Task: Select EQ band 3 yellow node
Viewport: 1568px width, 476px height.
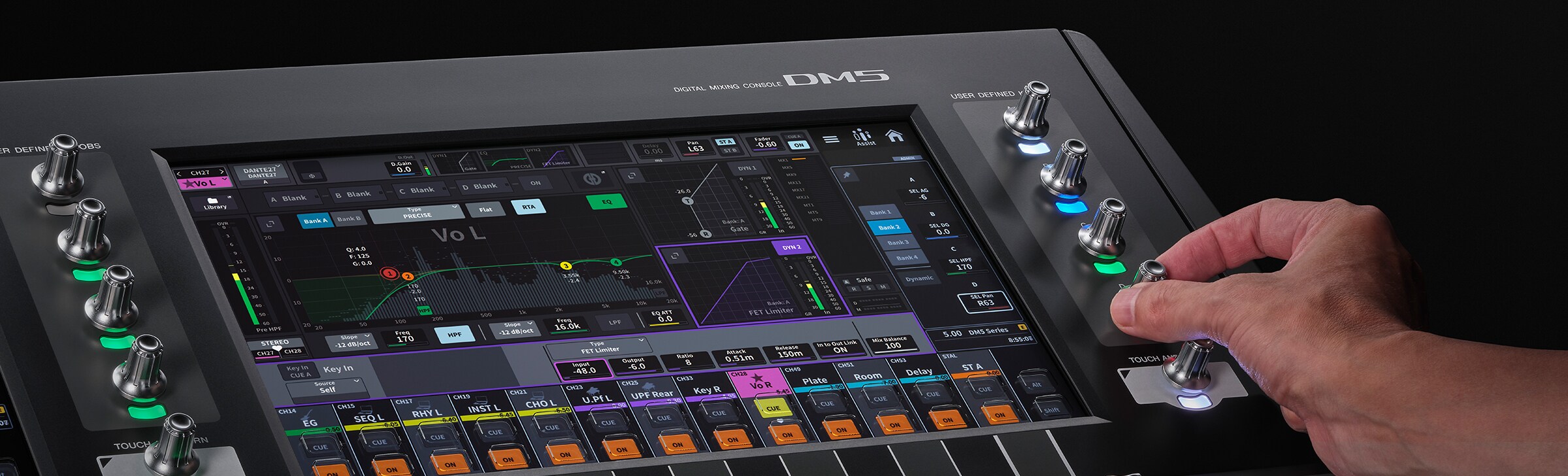Action: 566,265
